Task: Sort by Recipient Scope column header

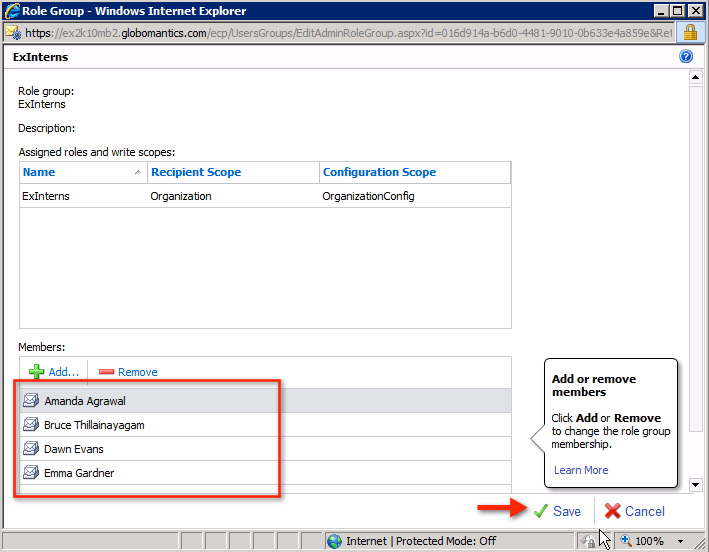Action: [233, 172]
